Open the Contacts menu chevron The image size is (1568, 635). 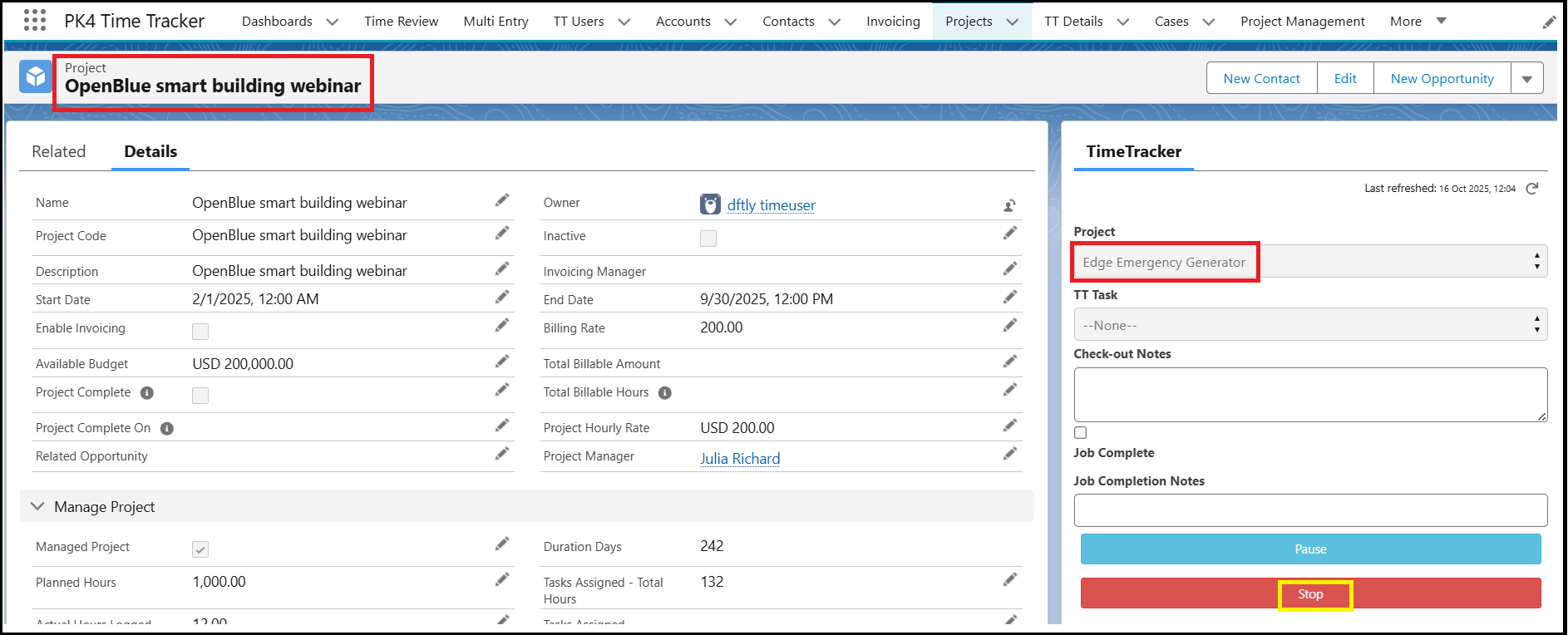[835, 22]
